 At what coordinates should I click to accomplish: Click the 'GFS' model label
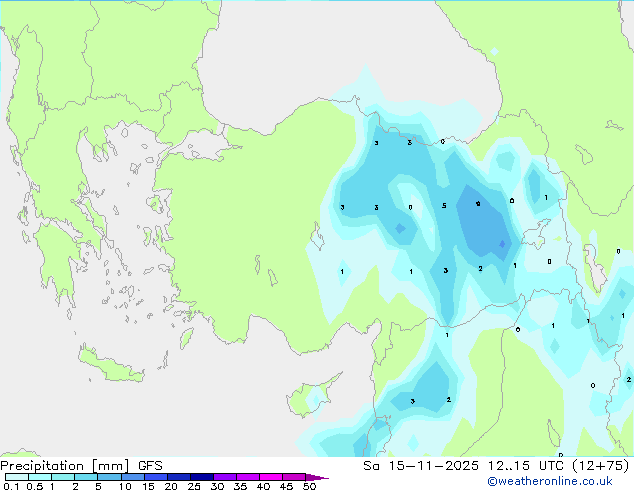[150, 466]
